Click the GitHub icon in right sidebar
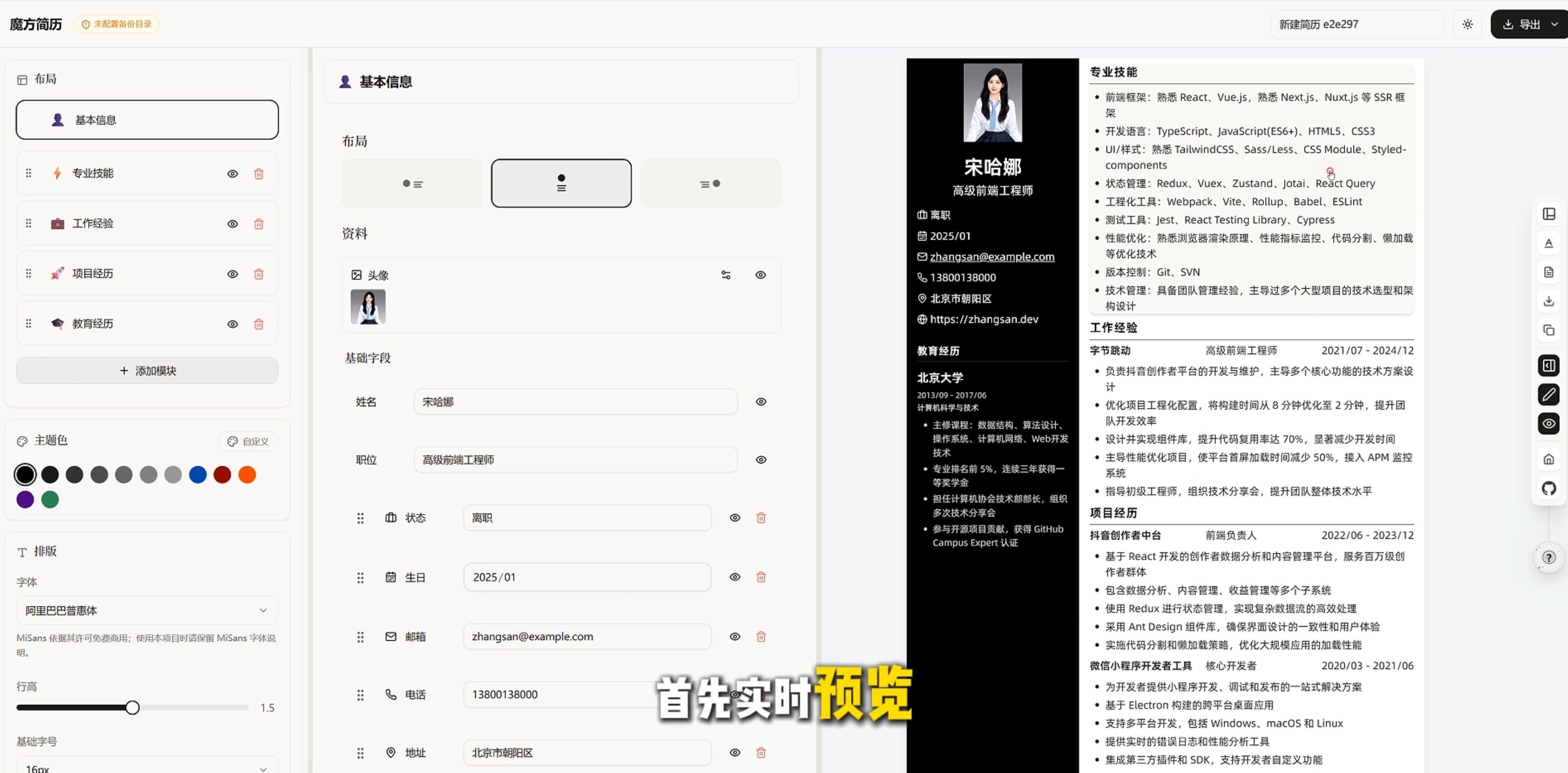 (1549, 488)
